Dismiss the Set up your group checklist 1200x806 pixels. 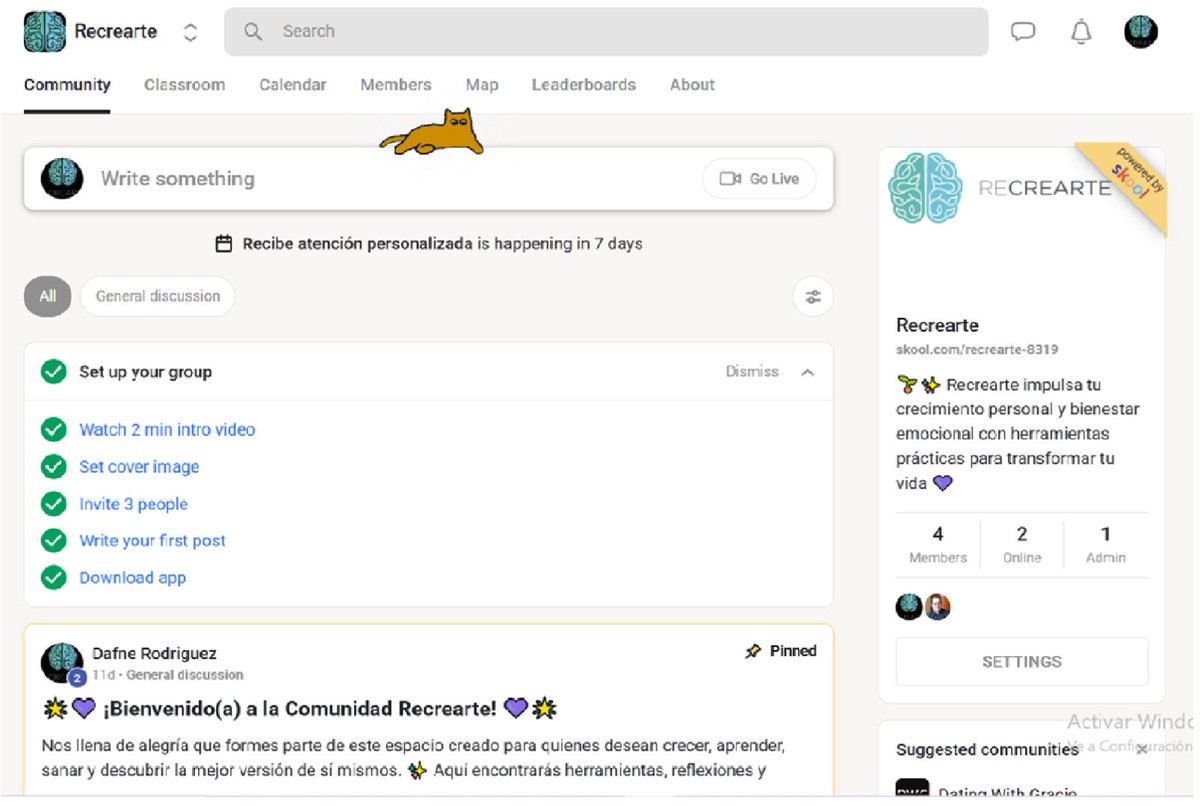(752, 372)
